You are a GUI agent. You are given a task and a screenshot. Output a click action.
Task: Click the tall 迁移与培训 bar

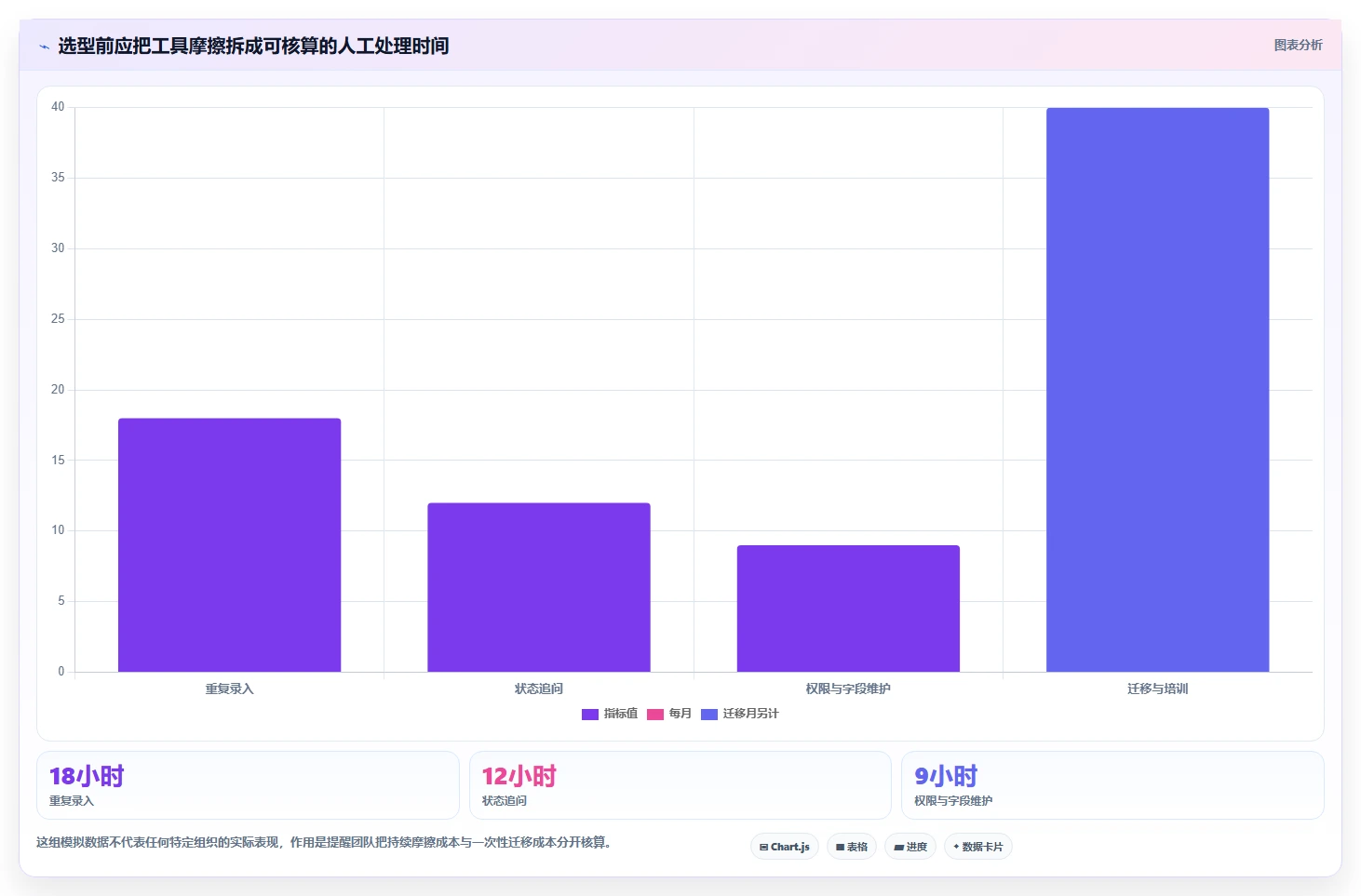pyautogui.click(x=1158, y=390)
